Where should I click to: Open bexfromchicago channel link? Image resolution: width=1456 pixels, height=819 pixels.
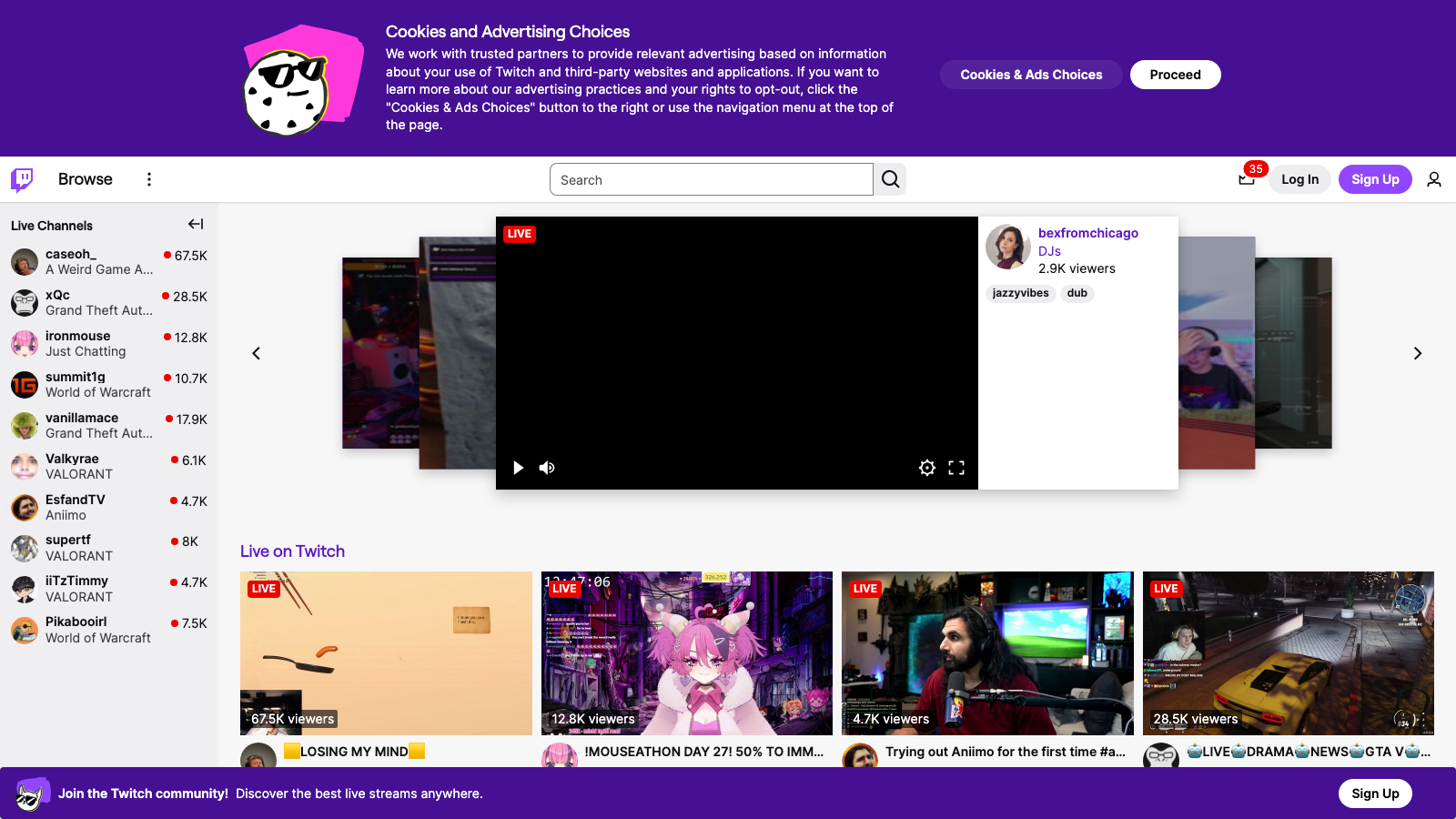(x=1088, y=233)
